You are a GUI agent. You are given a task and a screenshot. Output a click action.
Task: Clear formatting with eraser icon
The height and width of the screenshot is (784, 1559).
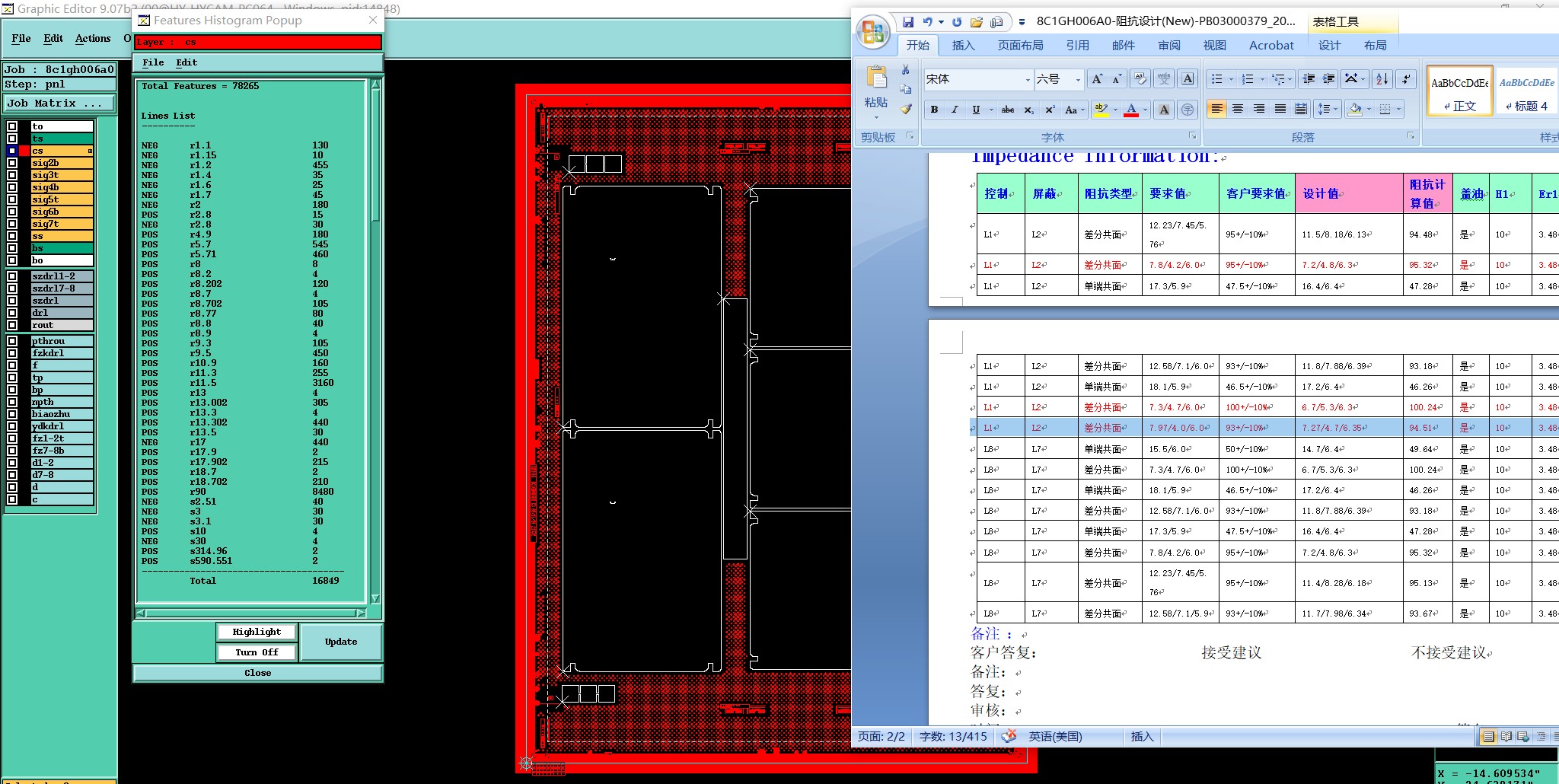pos(1140,79)
